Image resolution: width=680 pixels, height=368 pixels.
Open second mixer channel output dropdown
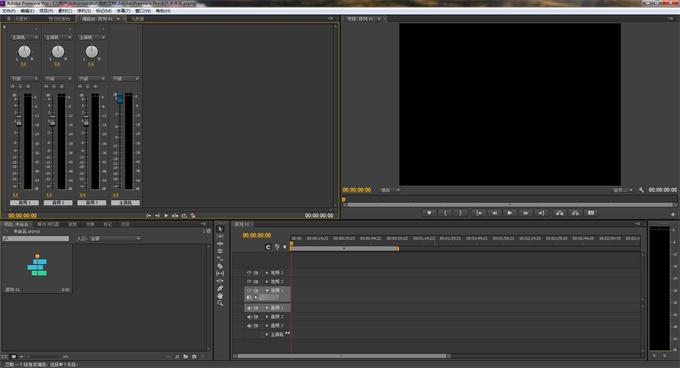pyautogui.click(x=58, y=37)
